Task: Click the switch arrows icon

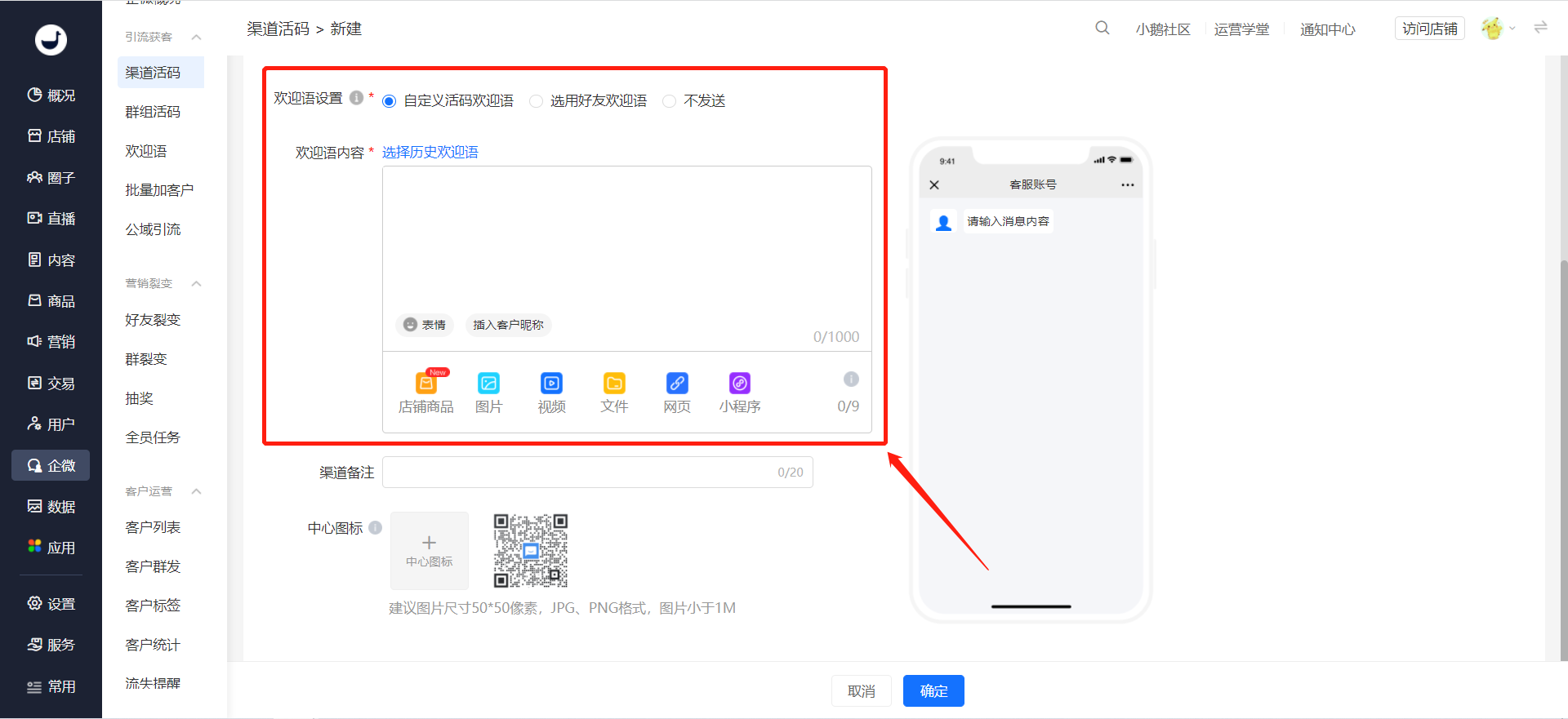Action: (x=1540, y=28)
